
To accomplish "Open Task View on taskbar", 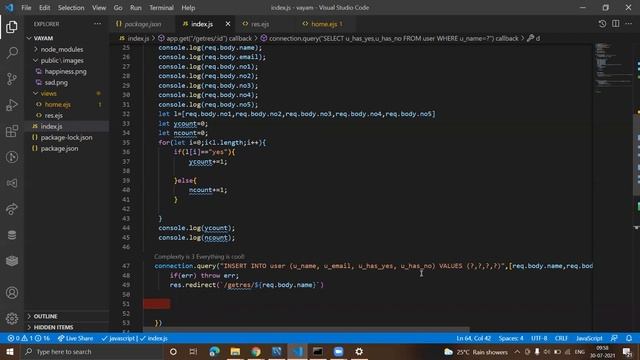I will [193, 352].
